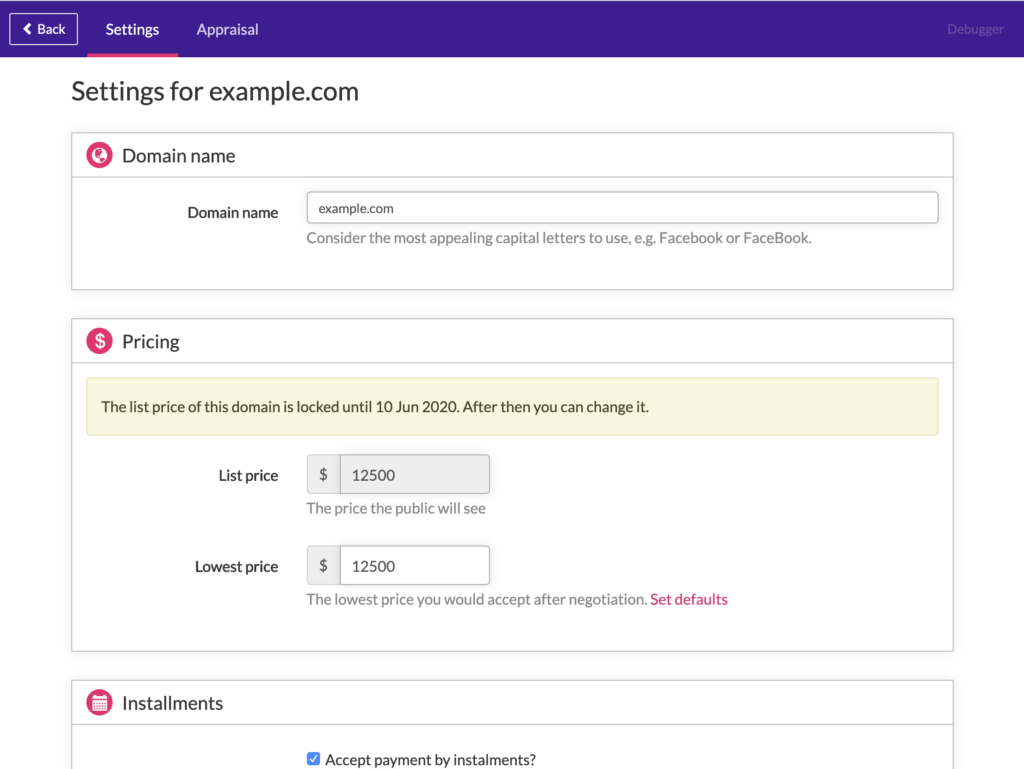1024x769 pixels.
Task: Toggle Accept payment by instalments checkbox
Action: click(313, 759)
